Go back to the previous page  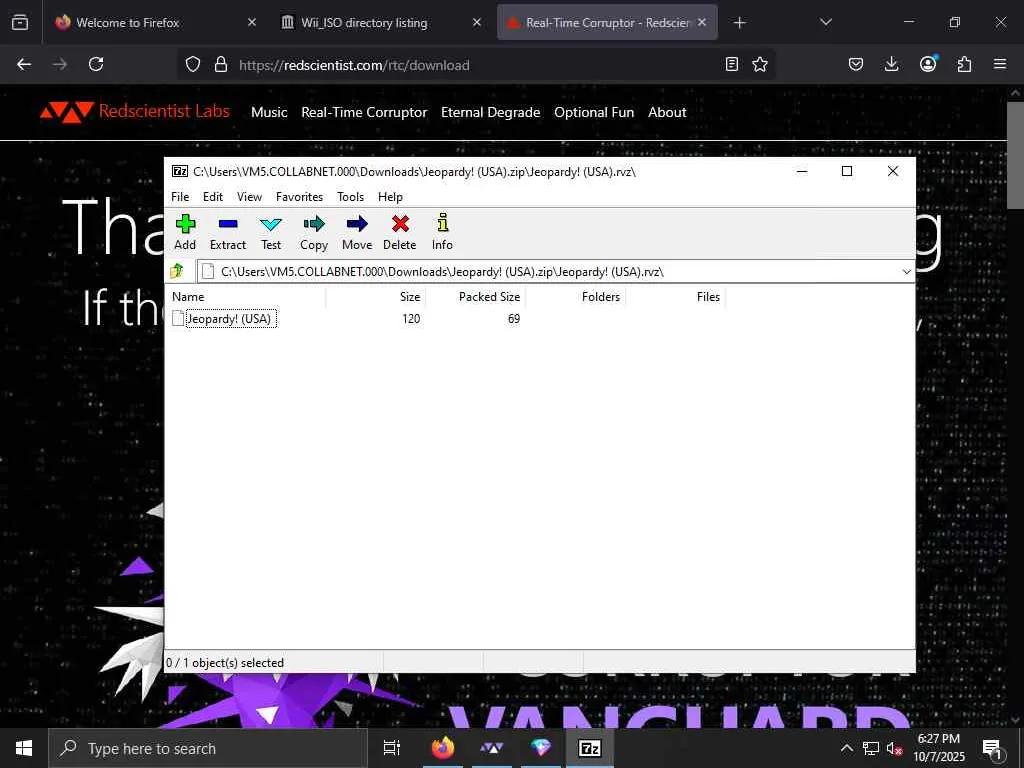pos(24,64)
